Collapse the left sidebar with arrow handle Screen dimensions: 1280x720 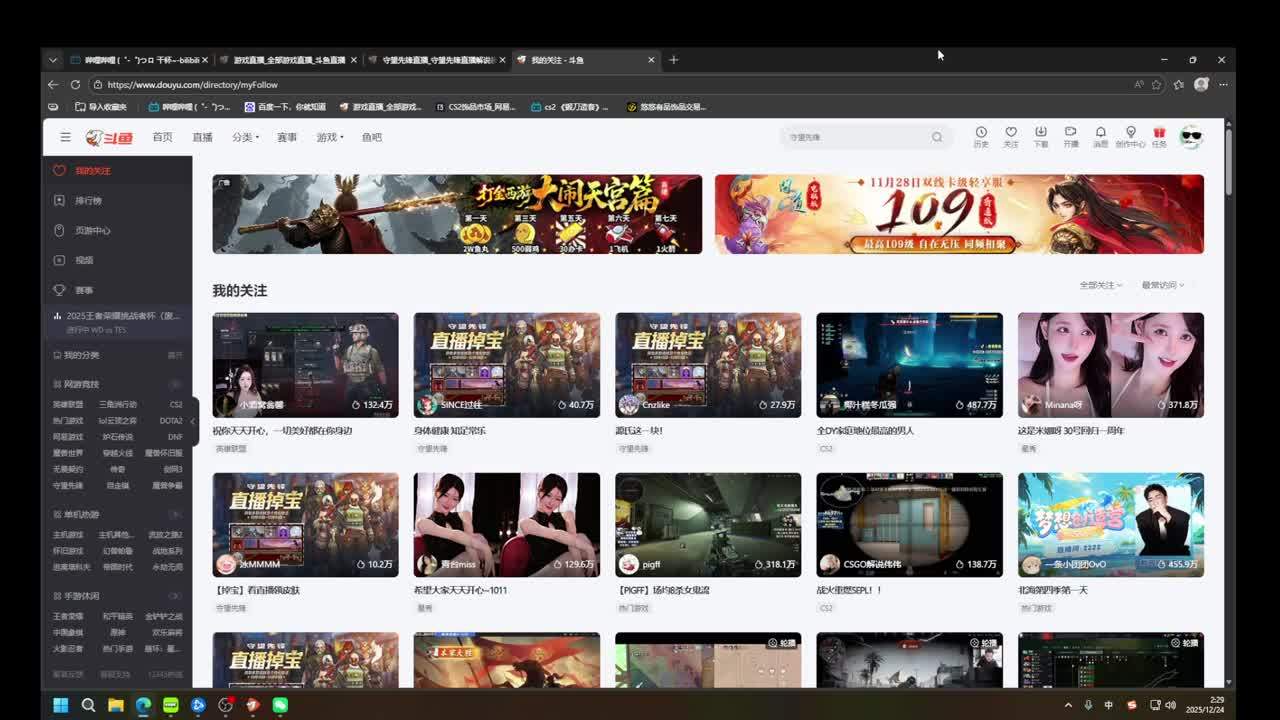pyautogui.click(x=193, y=422)
